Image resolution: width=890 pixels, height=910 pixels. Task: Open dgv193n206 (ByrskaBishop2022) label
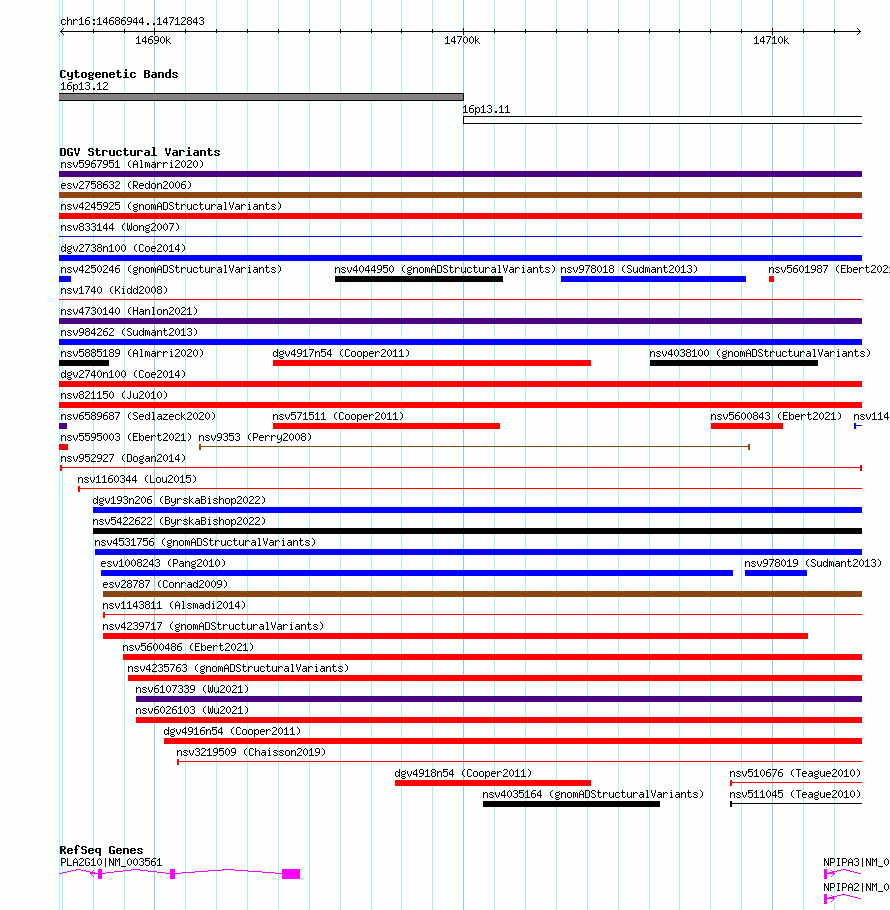179,500
